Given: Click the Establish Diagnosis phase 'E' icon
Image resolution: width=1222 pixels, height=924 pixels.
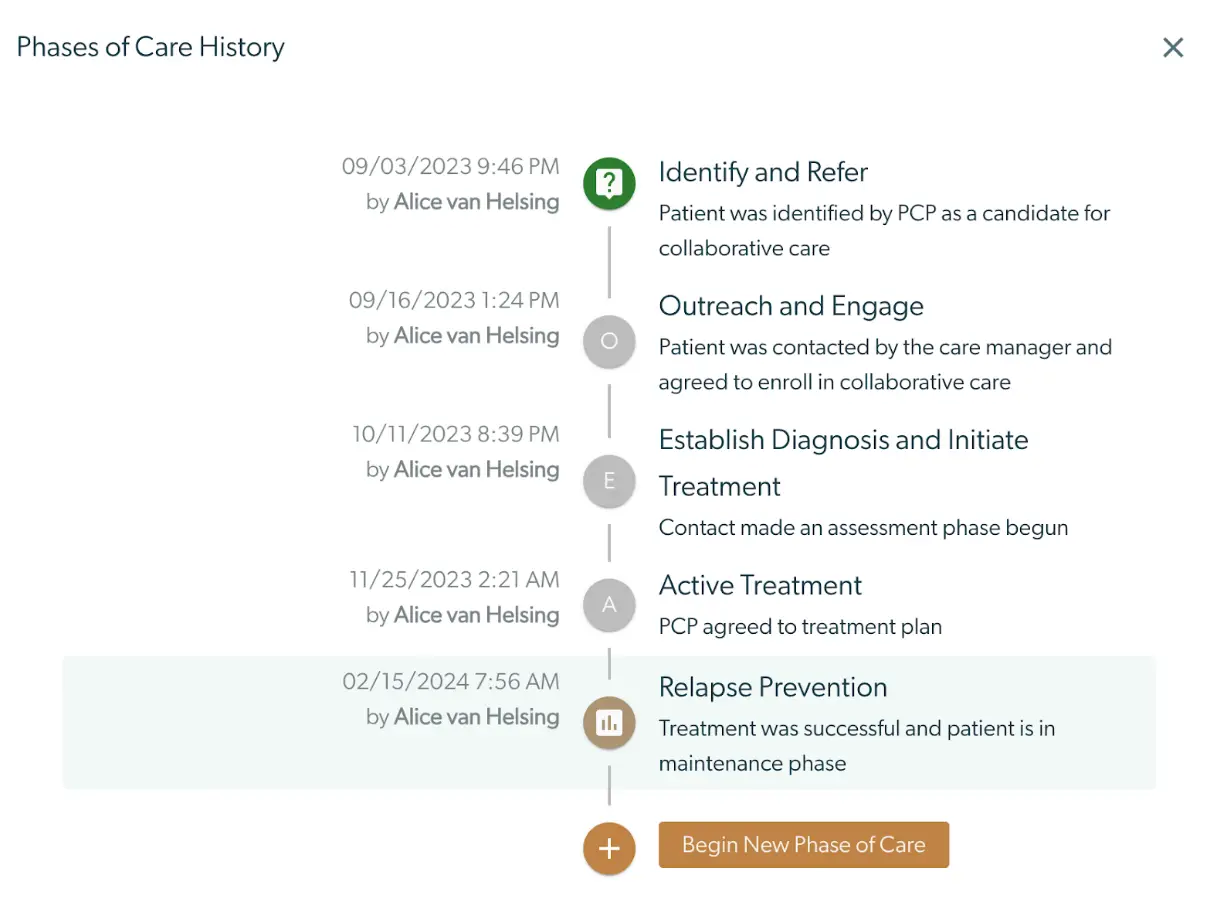Looking at the screenshot, I should tap(609, 481).
